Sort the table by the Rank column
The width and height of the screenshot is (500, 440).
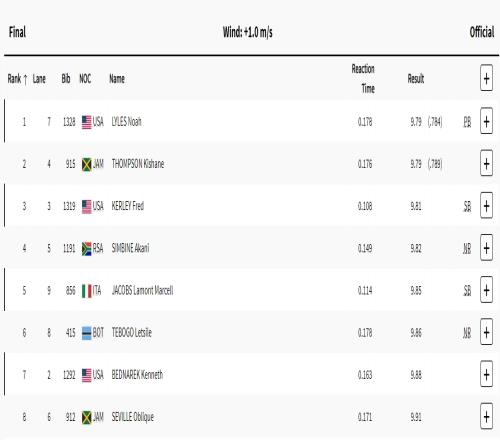17,79
